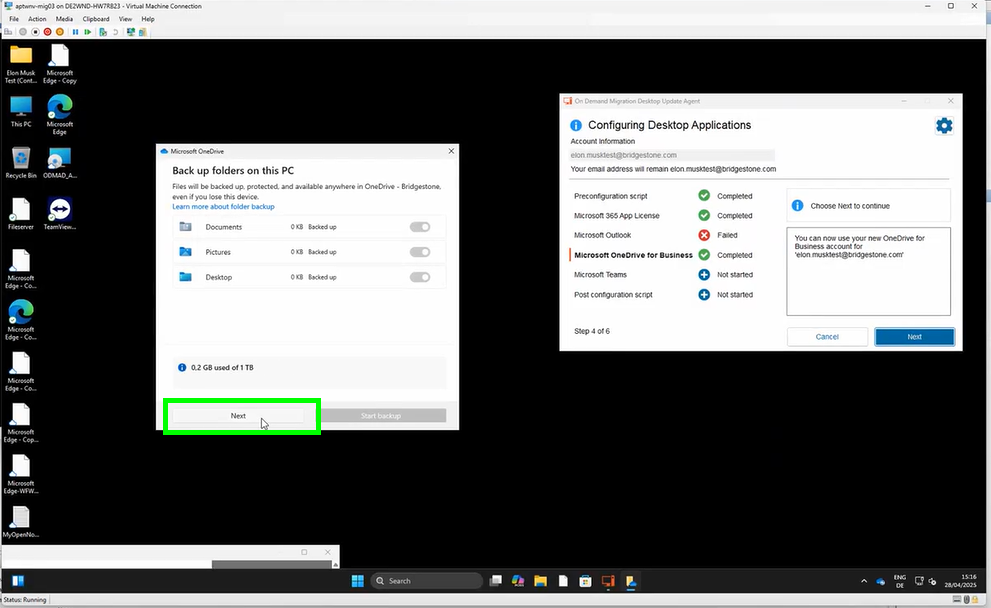Screen dimensions: 991x608
Task: Click the ENG DE language indicator
Action: click(899, 581)
